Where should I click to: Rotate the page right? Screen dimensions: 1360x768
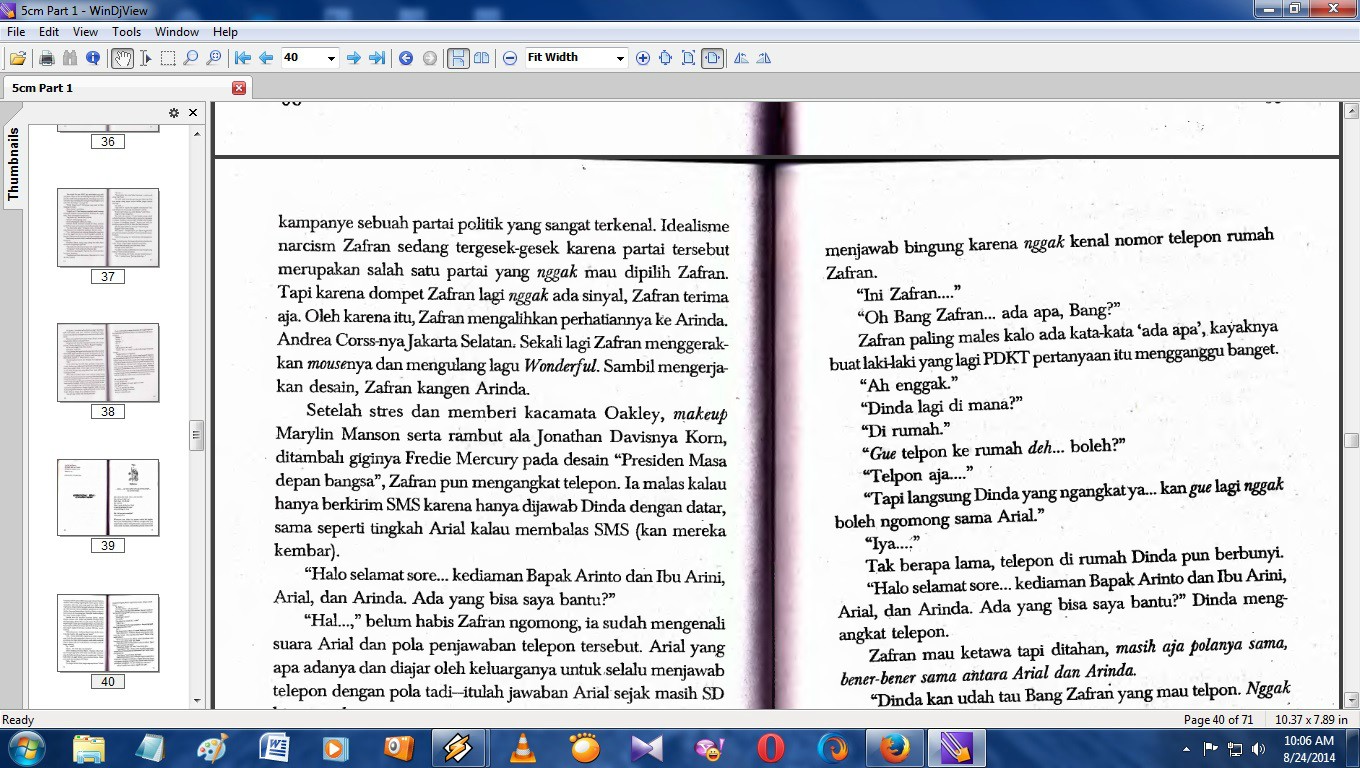pyautogui.click(x=764, y=58)
